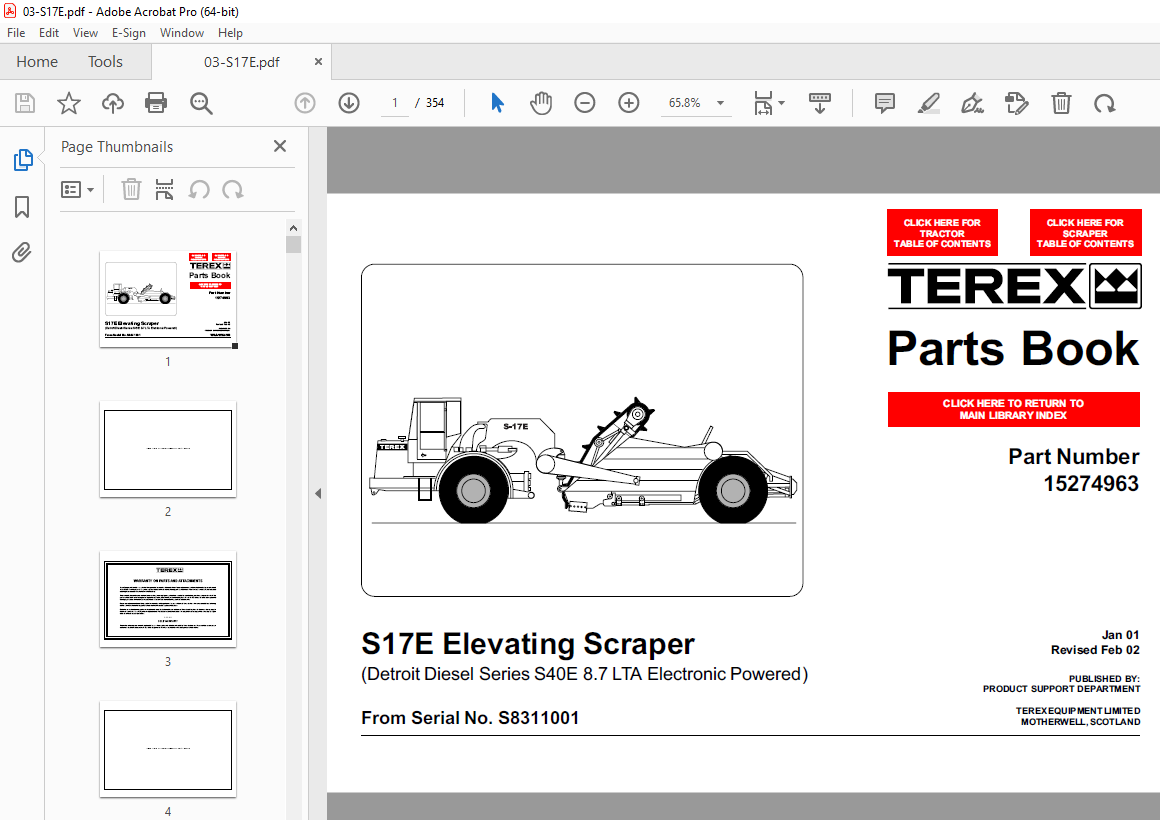Close the 03-S17E.pdf tab

click(x=318, y=61)
